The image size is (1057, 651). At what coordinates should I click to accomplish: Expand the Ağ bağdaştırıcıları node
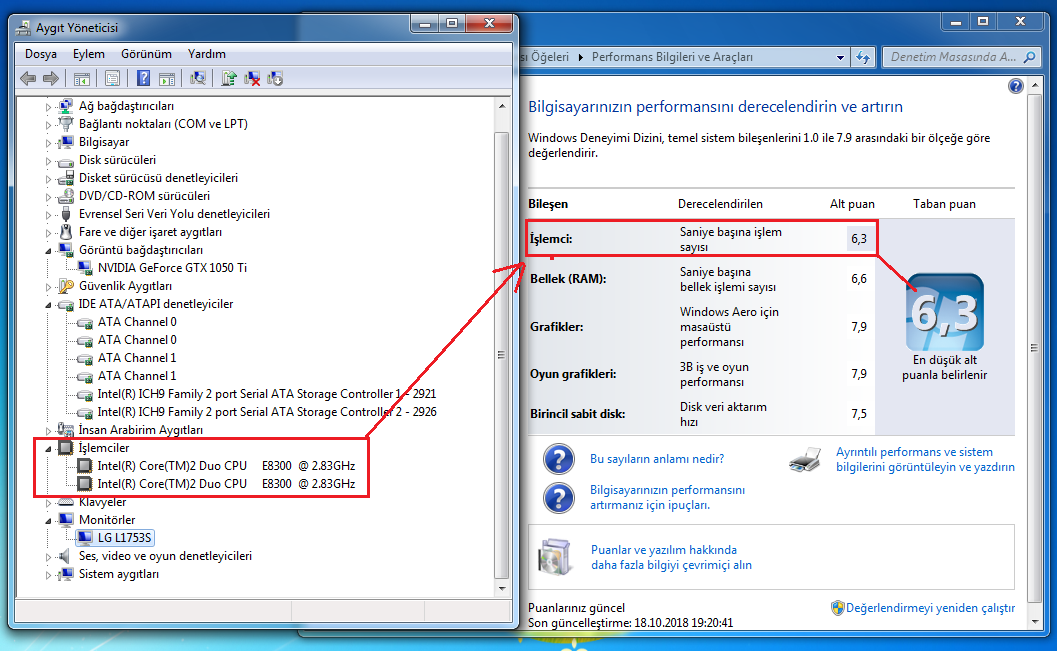pyautogui.click(x=48, y=106)
